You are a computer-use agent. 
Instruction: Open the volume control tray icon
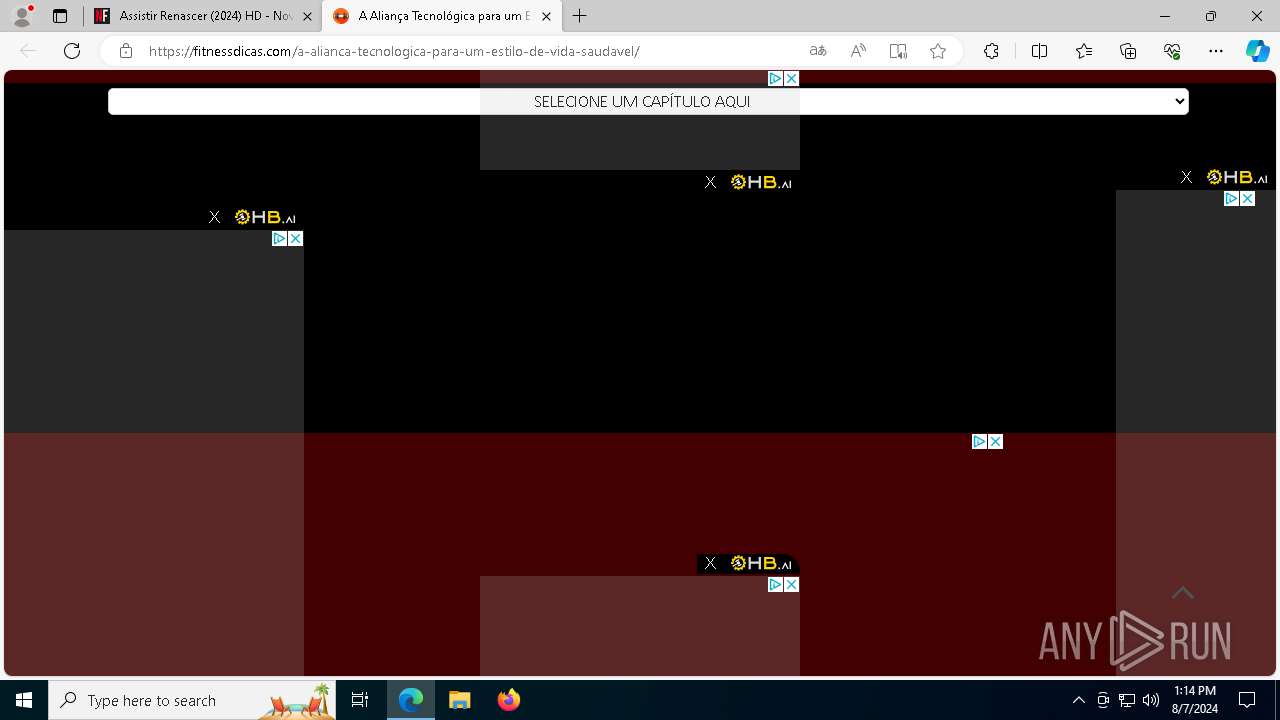1151,700
